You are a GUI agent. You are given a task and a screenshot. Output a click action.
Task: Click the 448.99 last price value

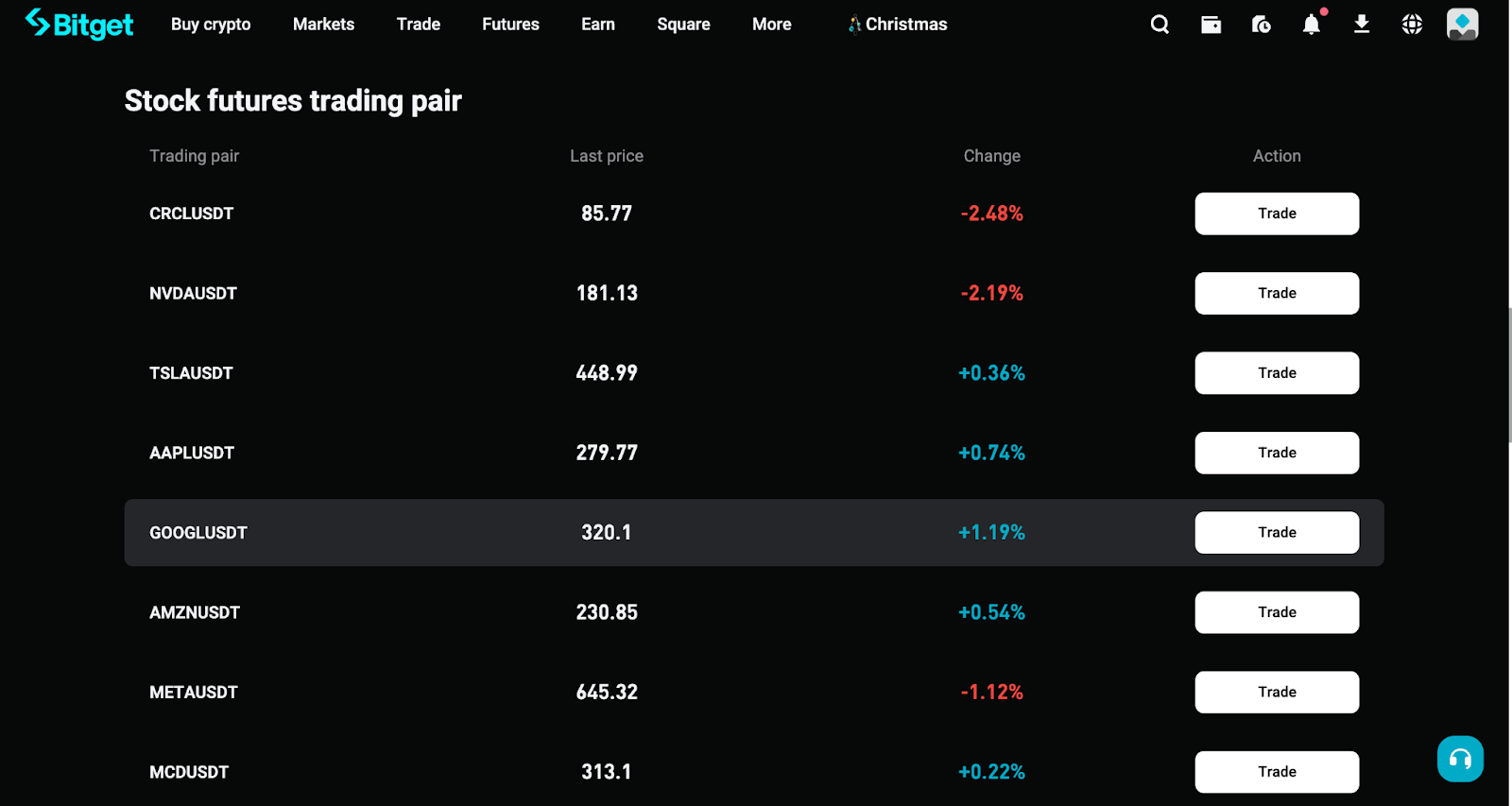(x=607, y=373)
